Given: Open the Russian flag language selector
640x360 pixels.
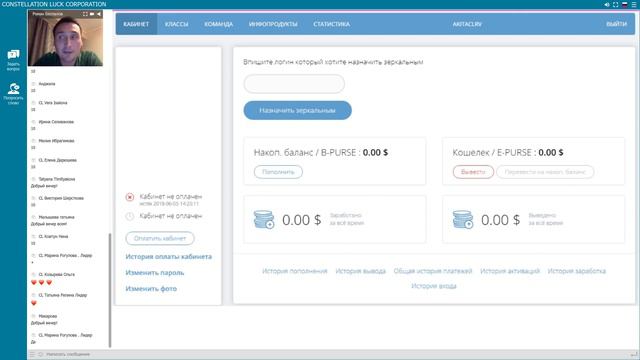Looking at the screenshot, I should point(624,4).
